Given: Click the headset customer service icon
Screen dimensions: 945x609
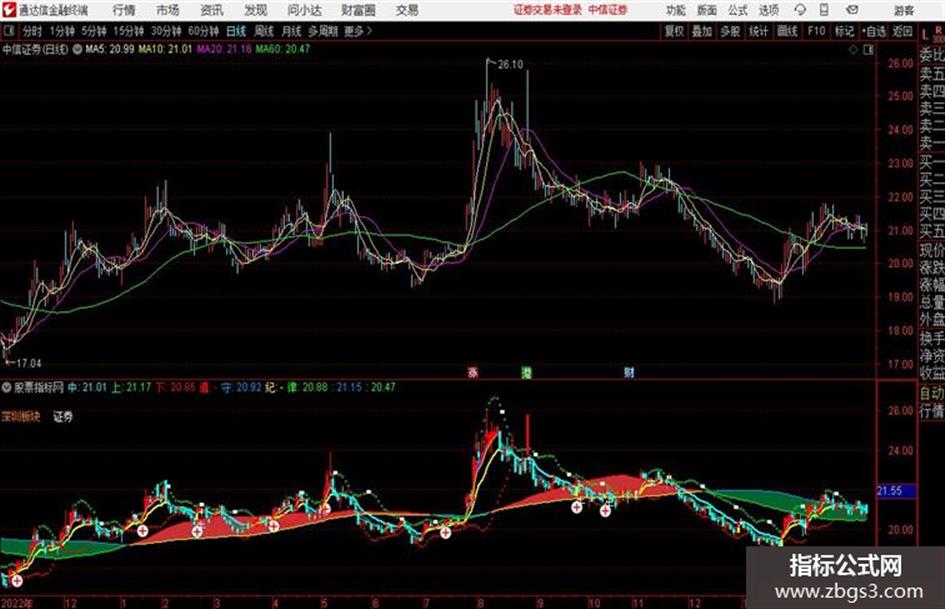Looking at the screenshot, I should (x=800, y=10).
